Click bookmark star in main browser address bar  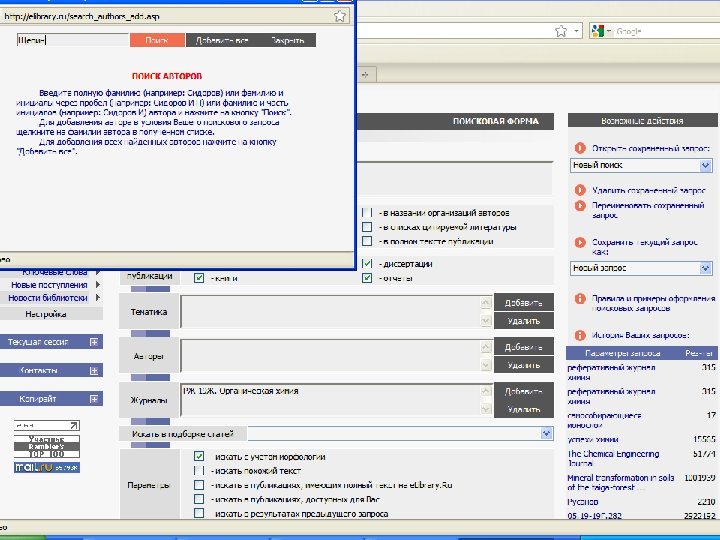coord(561,31)
